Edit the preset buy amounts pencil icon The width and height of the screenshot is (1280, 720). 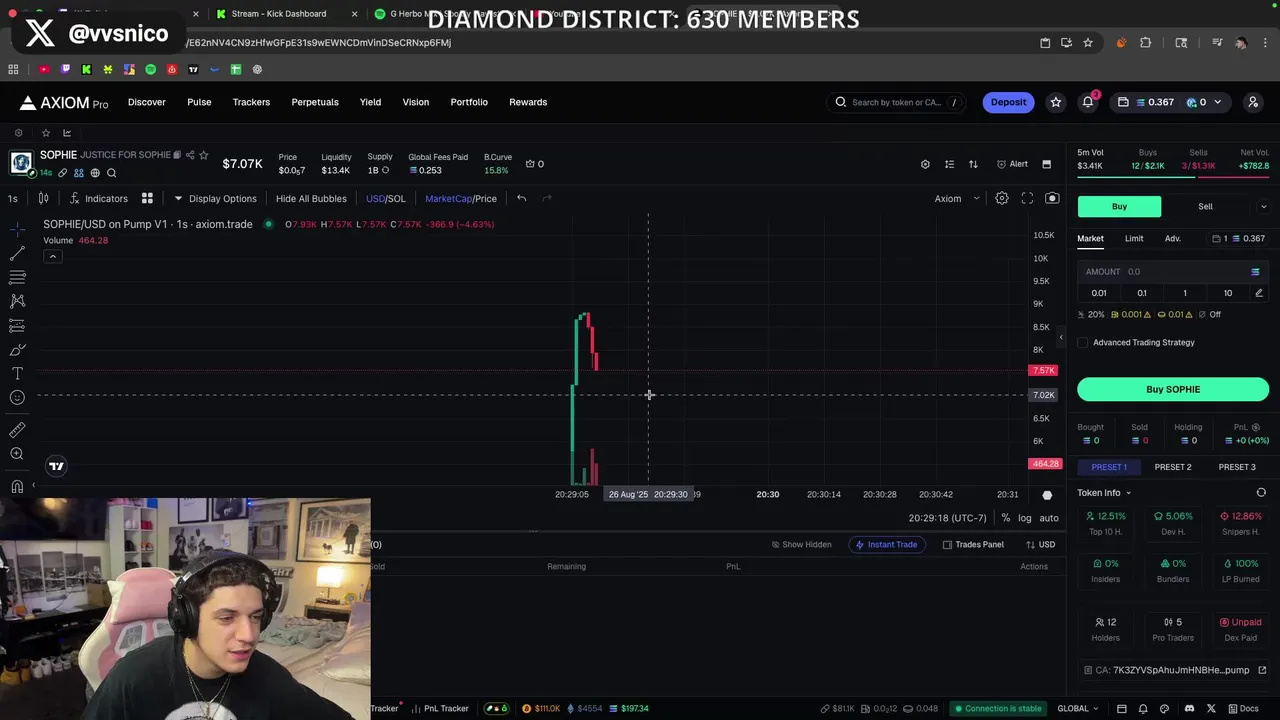(1258, 293)
